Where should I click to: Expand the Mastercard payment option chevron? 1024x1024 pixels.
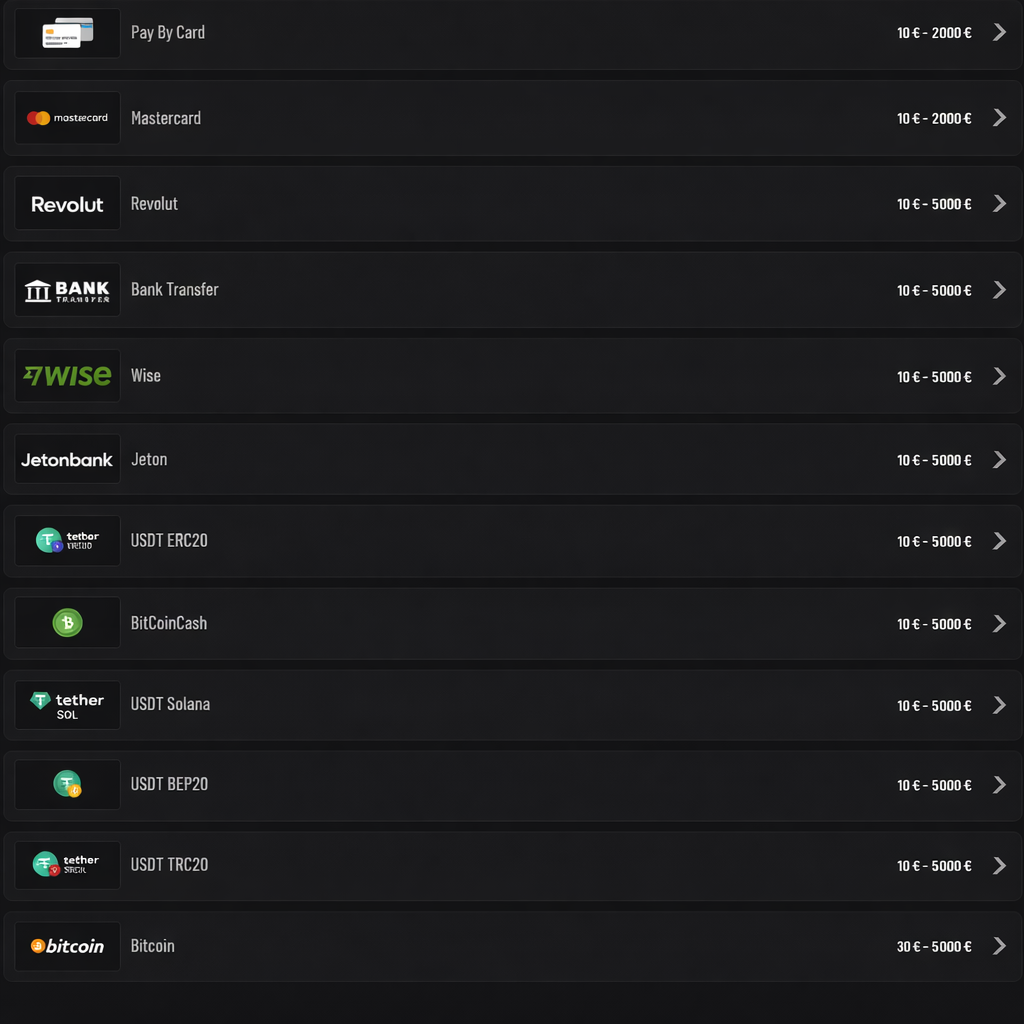(999, 117)
